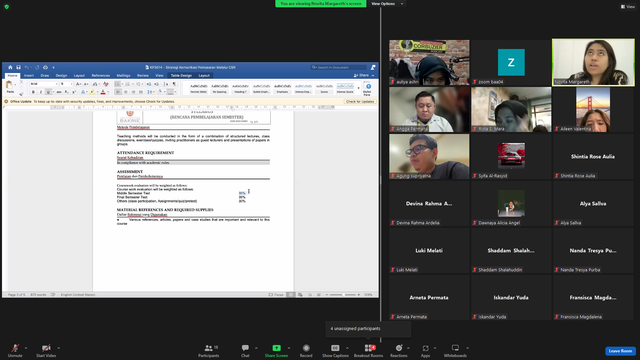Expand audio options arrow beside Unmute
Image resolution: width=640 pixels, height=360 pixels.
point(26,348)
